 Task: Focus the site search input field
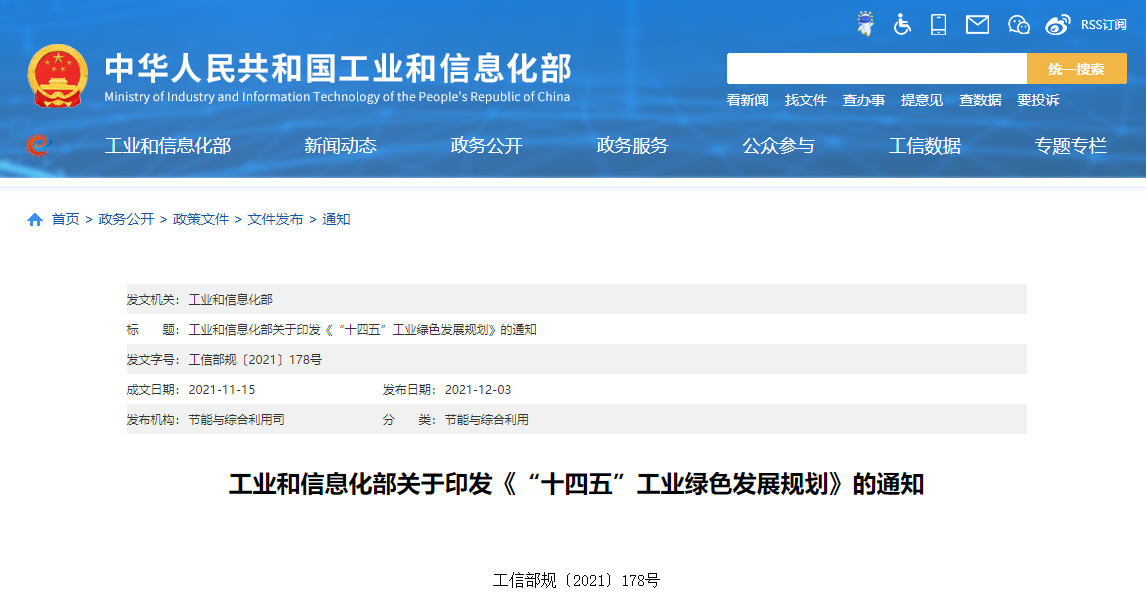pos(876,69)
